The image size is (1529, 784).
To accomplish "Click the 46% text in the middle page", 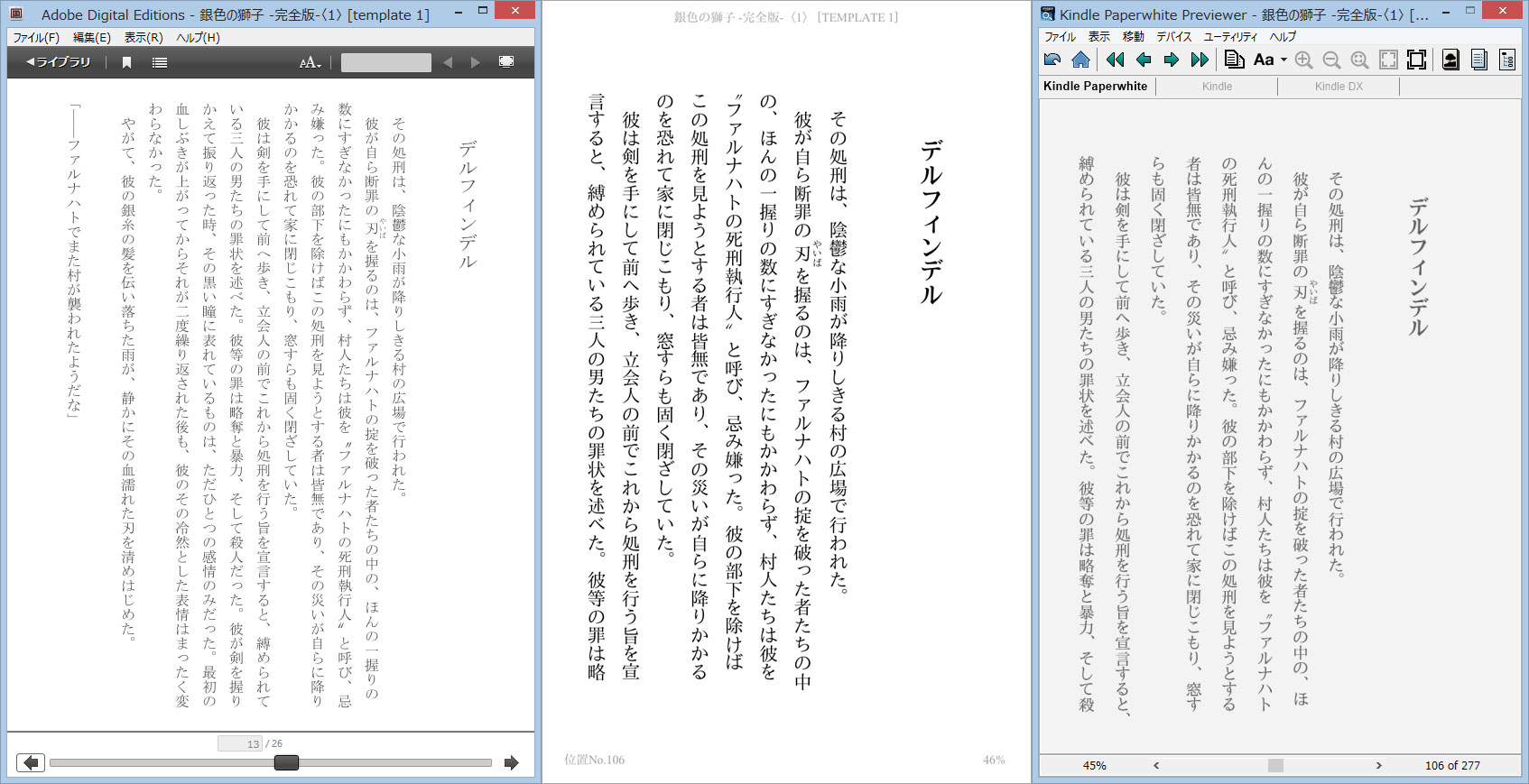I will (x=994, y=760).
